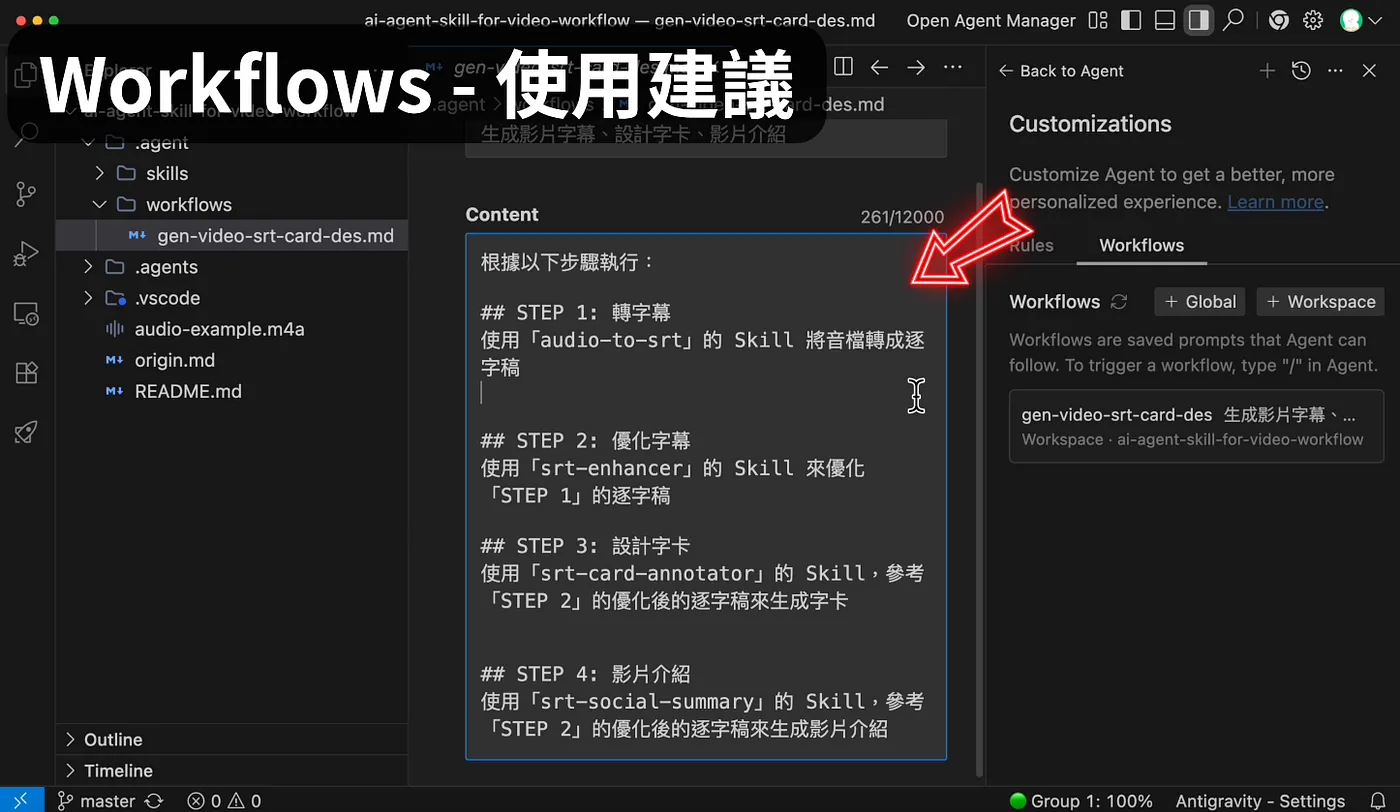Click the rocket icon in activity bar
Image resolution: width=1400 pixels, height=812 pixels.
26,432
